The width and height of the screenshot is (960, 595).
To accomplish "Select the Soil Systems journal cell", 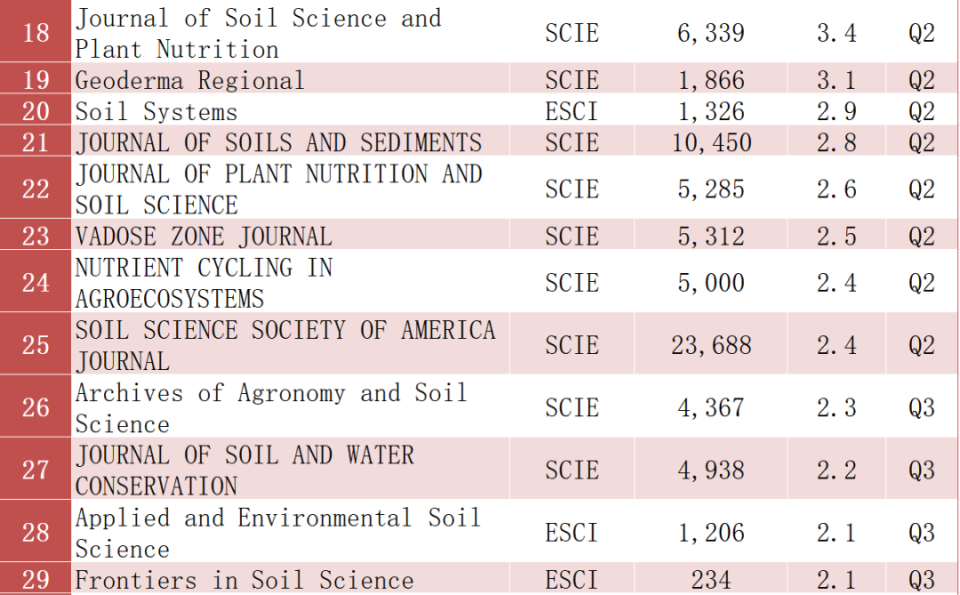I will (157, 111).
